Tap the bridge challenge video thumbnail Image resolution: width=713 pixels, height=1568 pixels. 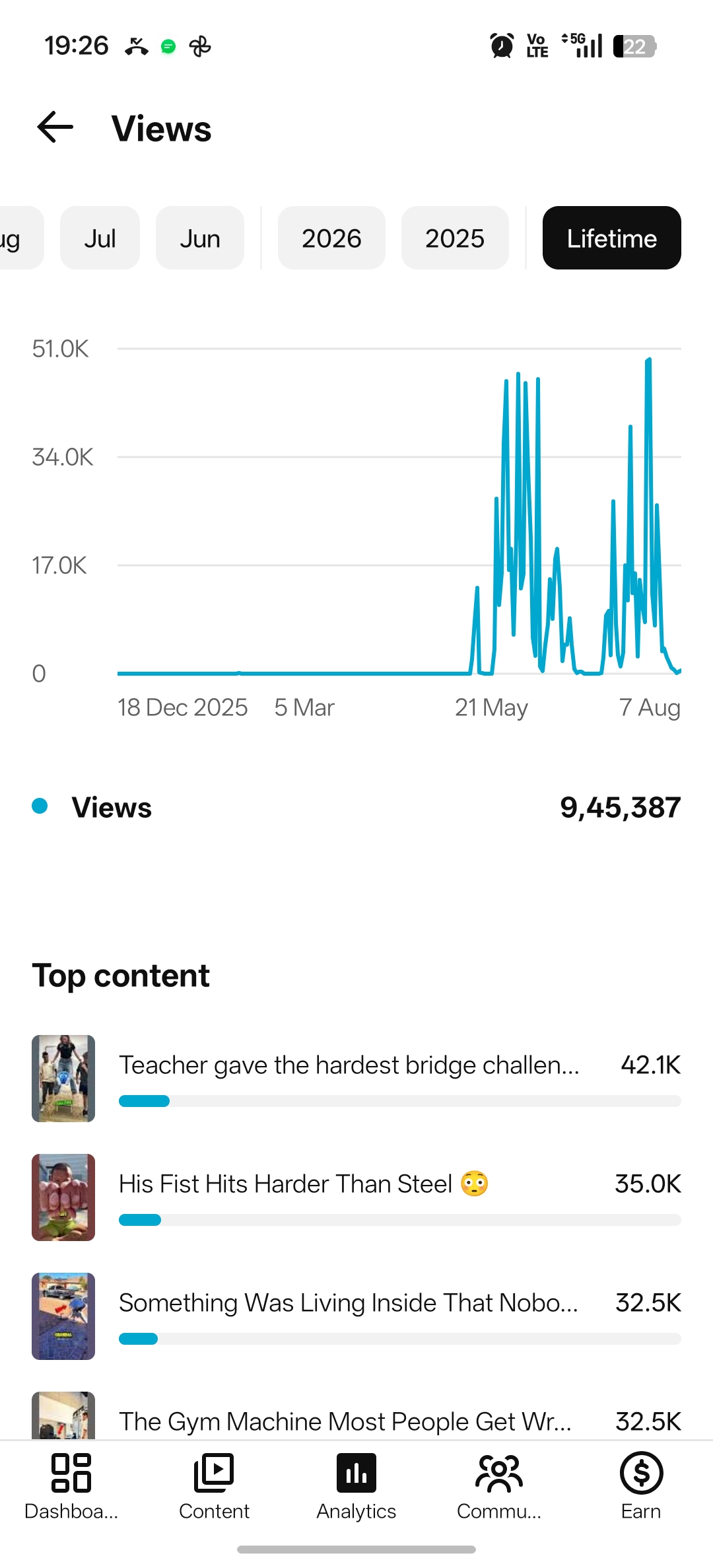pyautogui.click(x=63, y=1079)
